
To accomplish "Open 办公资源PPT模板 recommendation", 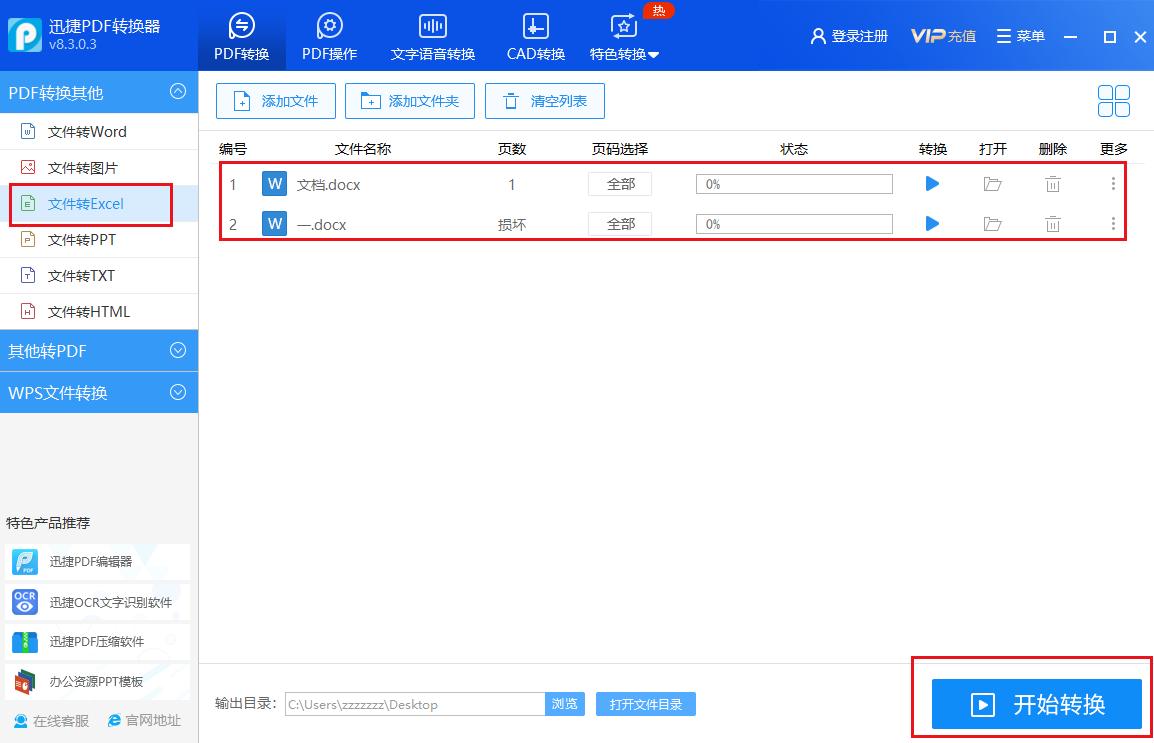I will (97, 682).
